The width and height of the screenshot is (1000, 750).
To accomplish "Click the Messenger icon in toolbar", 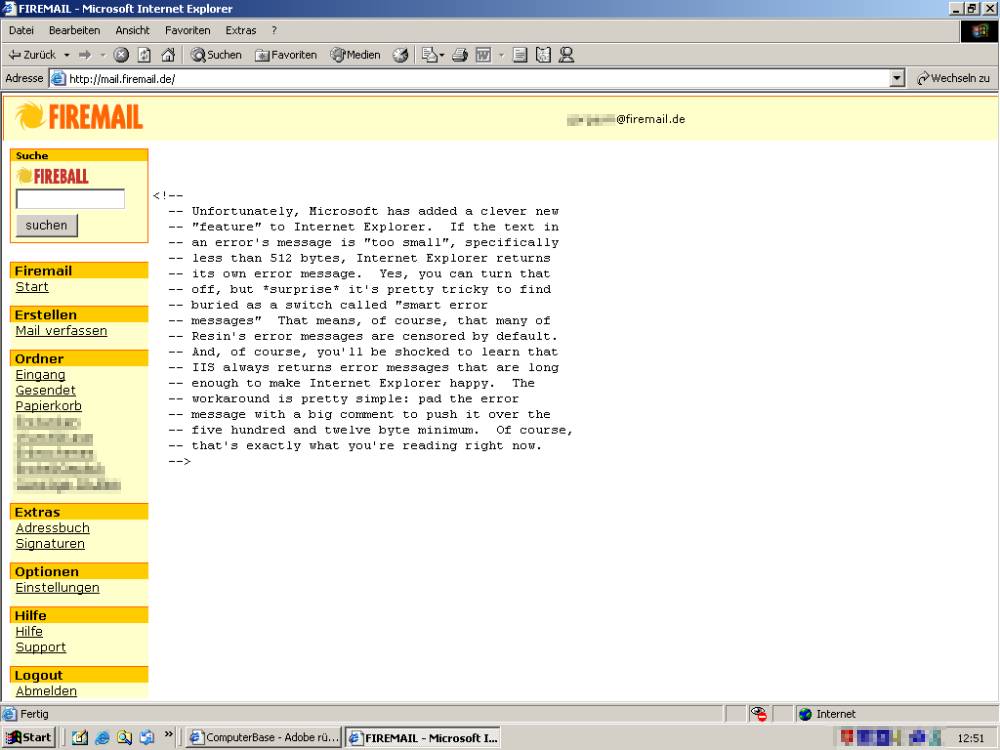I will tap(566, 55).
